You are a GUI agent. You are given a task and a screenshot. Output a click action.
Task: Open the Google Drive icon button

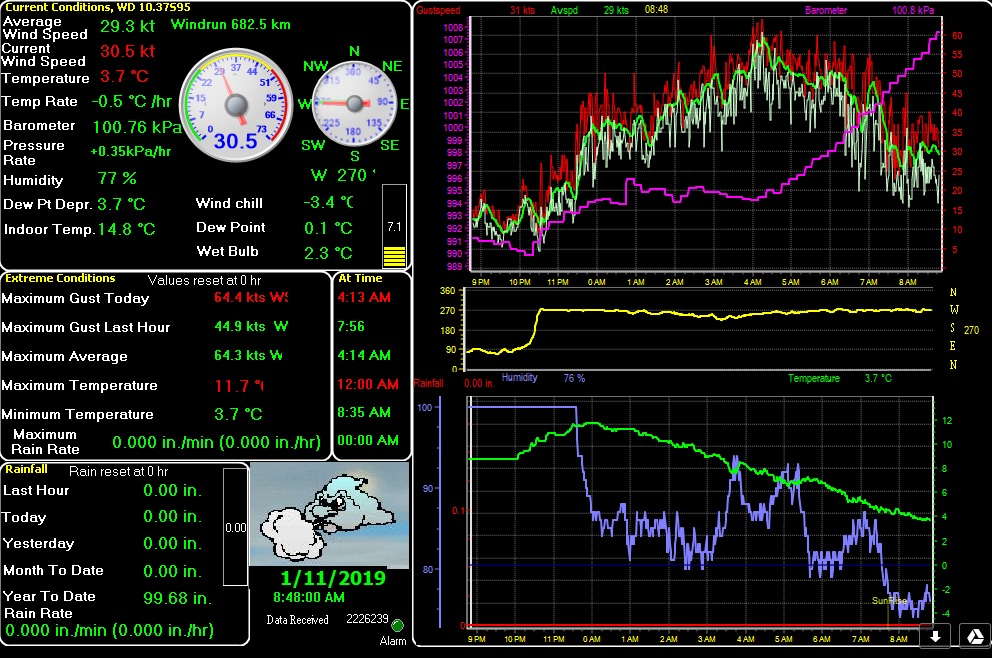(x=975, y=636)
